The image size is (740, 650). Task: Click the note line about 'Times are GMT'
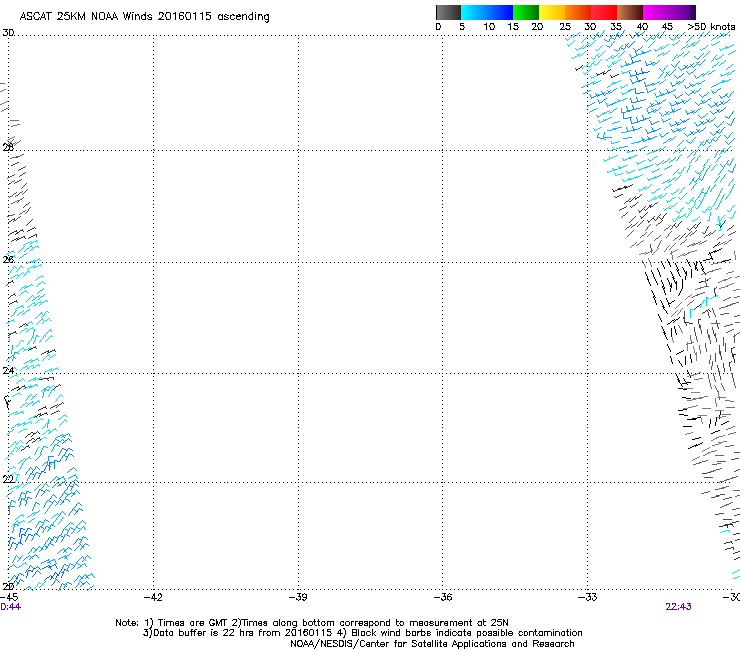(312, 623)
